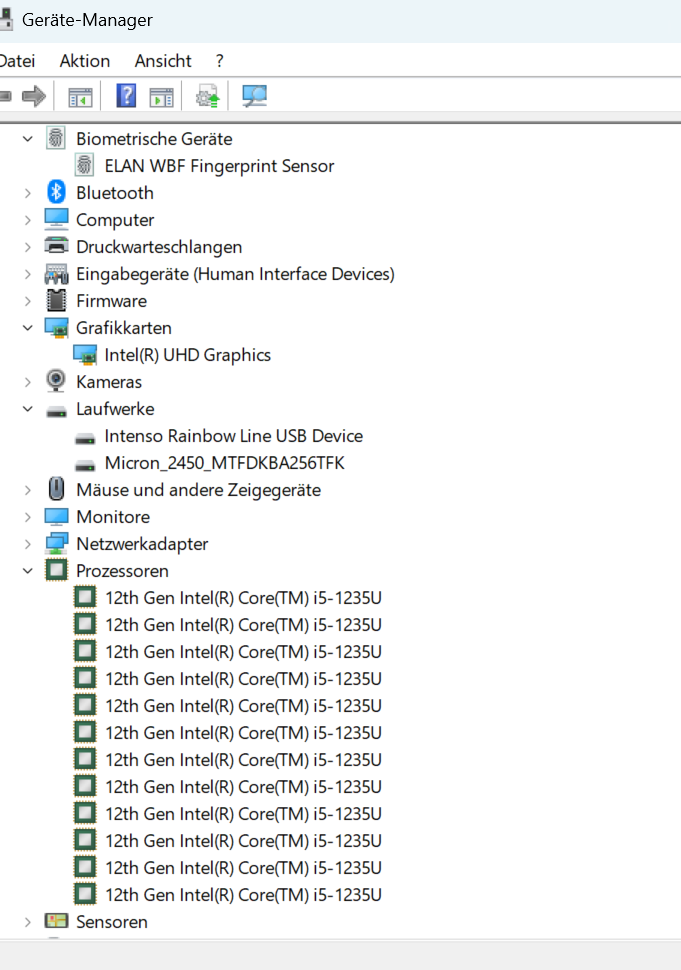Image resolution: width=681 pixels, height=970 pixels.
Task: Click the display adapter icon beside Grafikkarten
Action: [x=56, y=327]
